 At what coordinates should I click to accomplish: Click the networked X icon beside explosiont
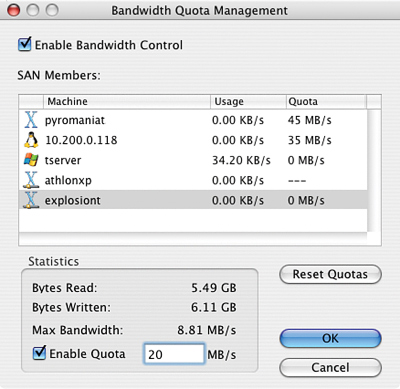31,200
